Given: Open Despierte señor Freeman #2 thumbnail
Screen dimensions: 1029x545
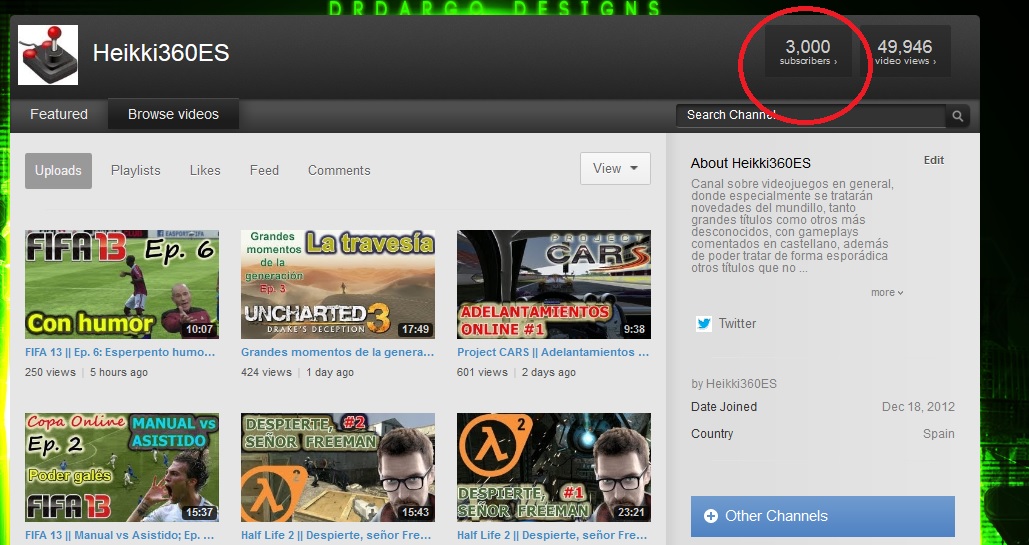Looking at the screenshot, I should tap(338, 468).
